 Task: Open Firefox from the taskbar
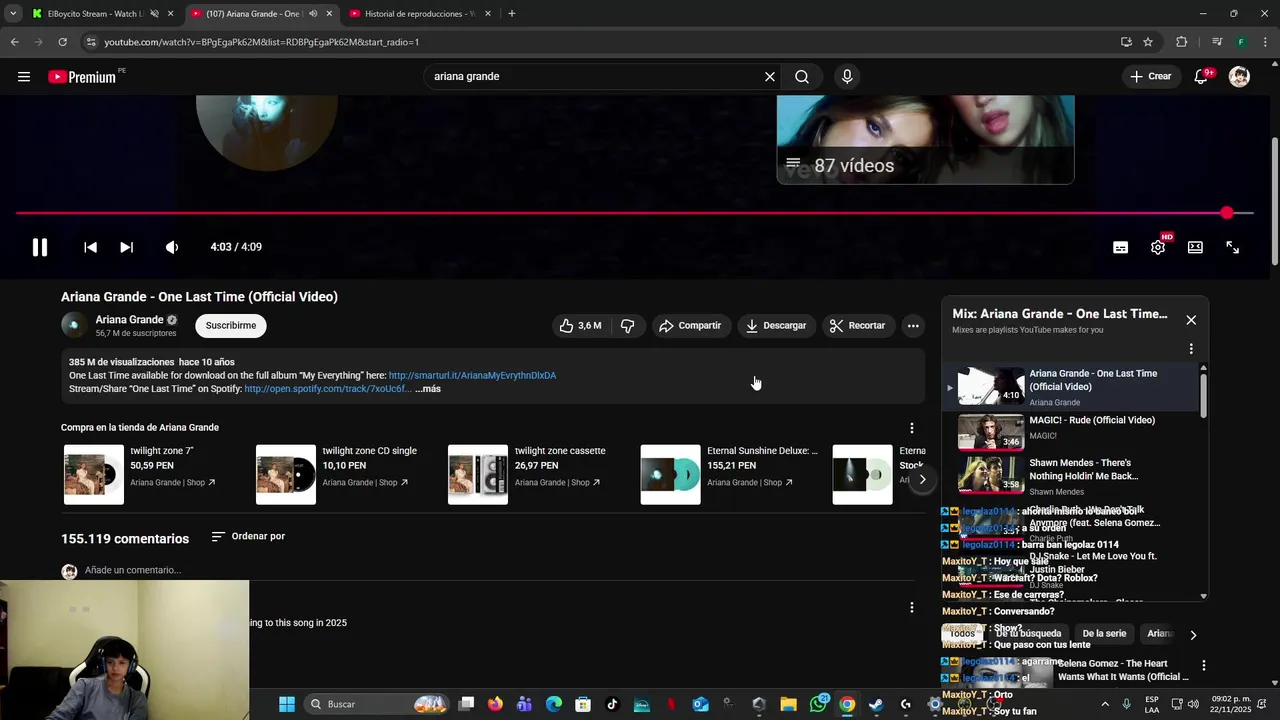[495, 704]
